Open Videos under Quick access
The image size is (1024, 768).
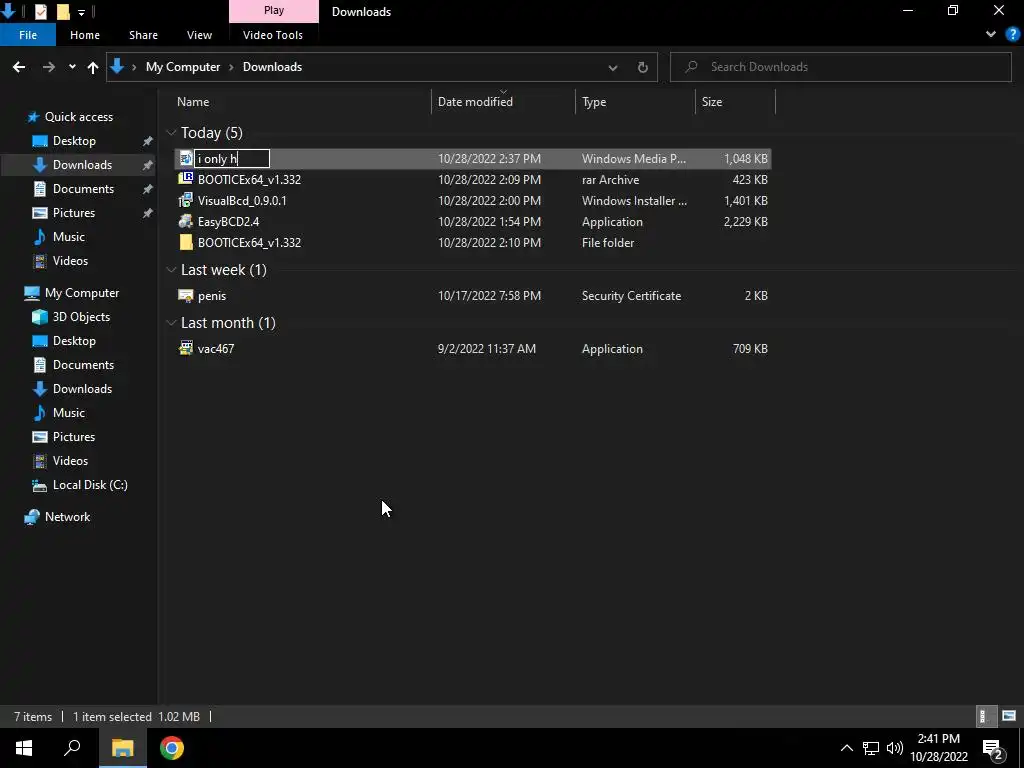point(70,261)
